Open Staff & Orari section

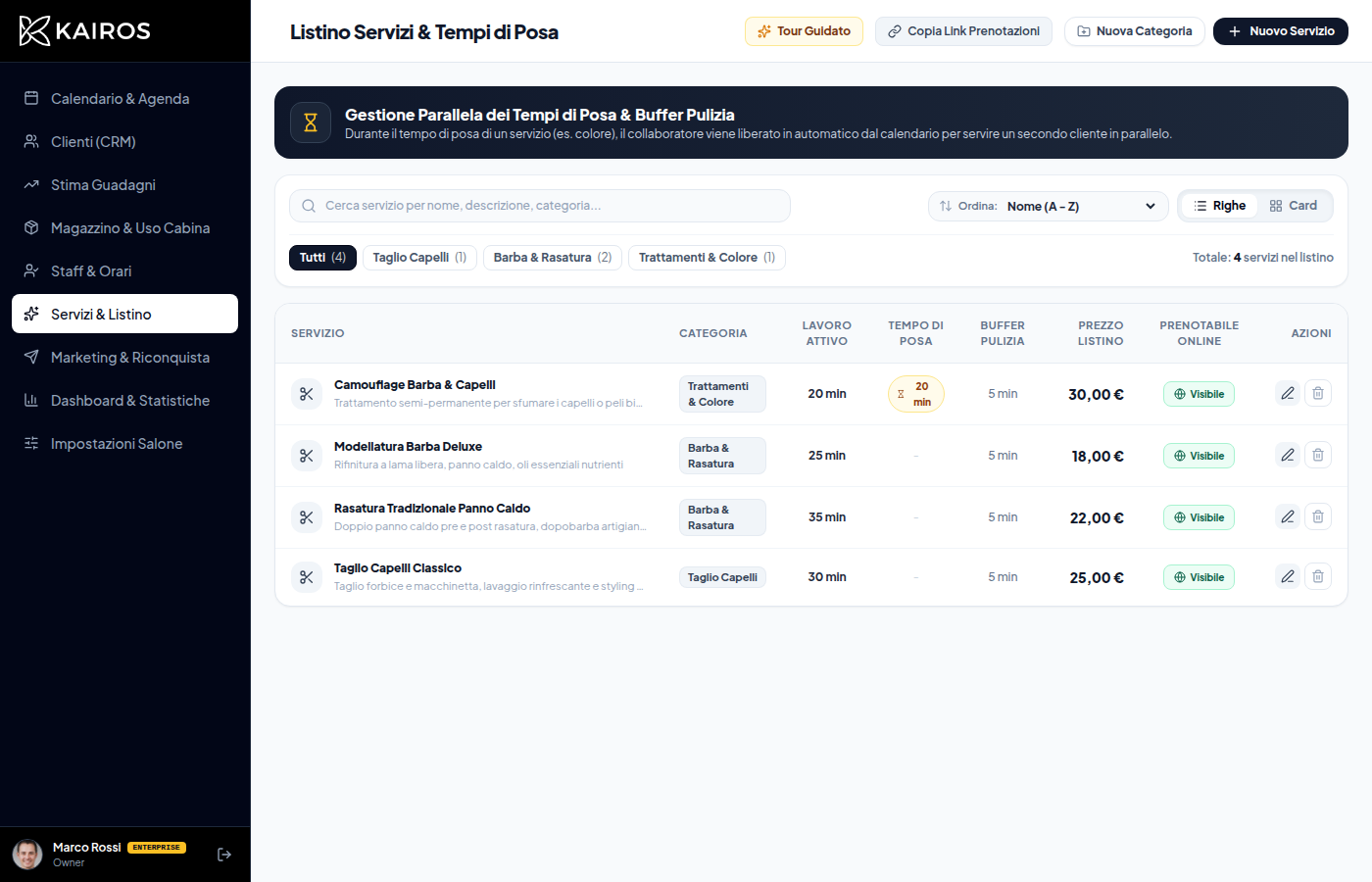pyautogui.click(x=124, y=270)
